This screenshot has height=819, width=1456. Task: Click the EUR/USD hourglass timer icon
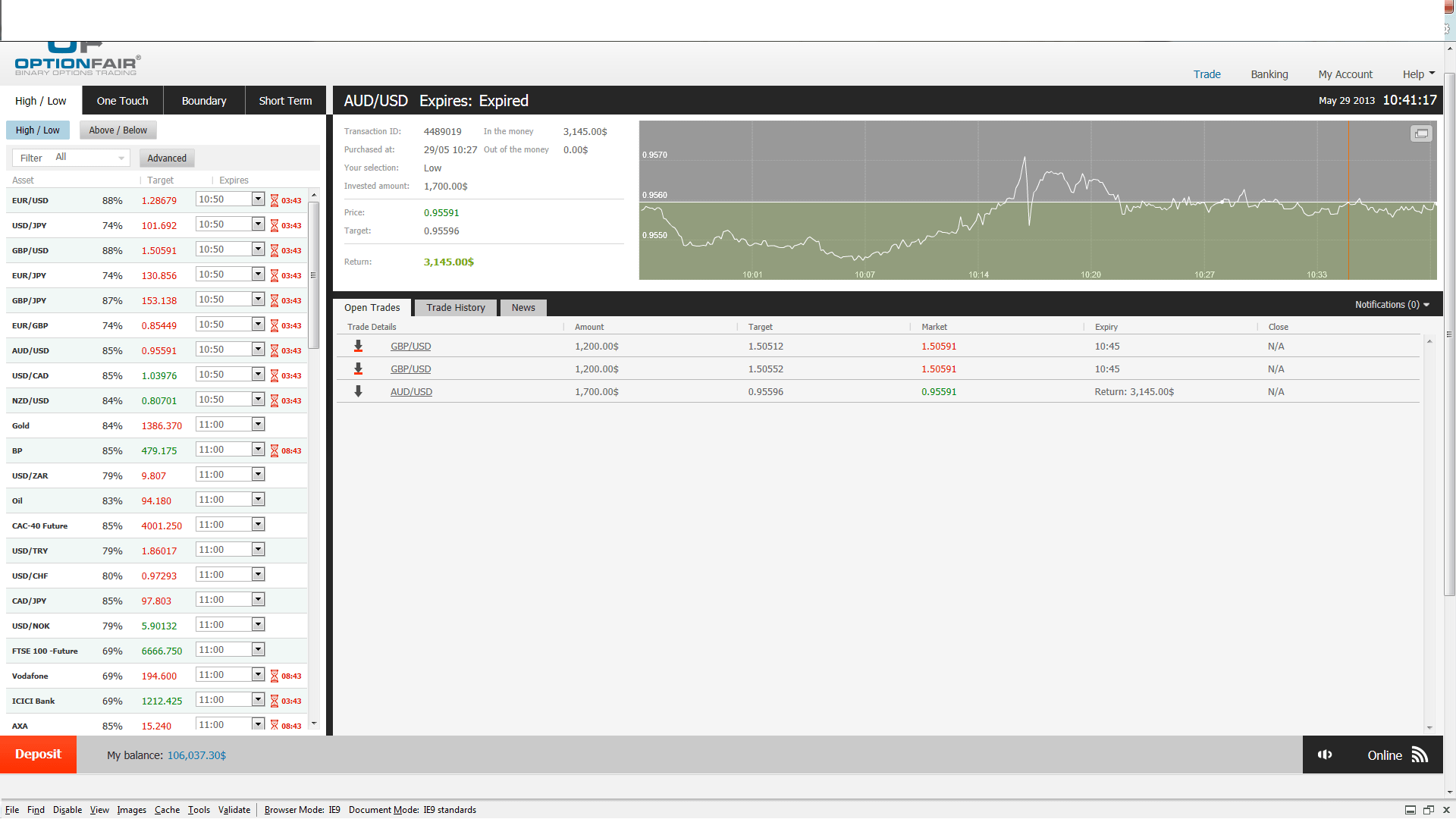point(275,201)
